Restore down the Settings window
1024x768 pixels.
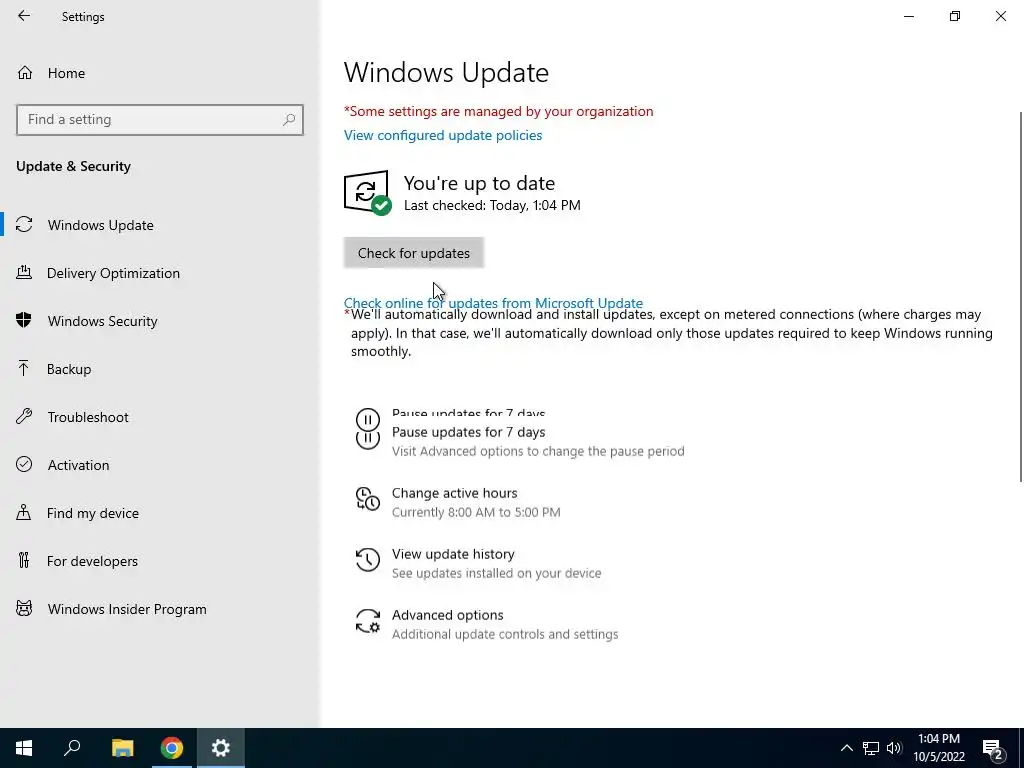click(x=955, y=16)
